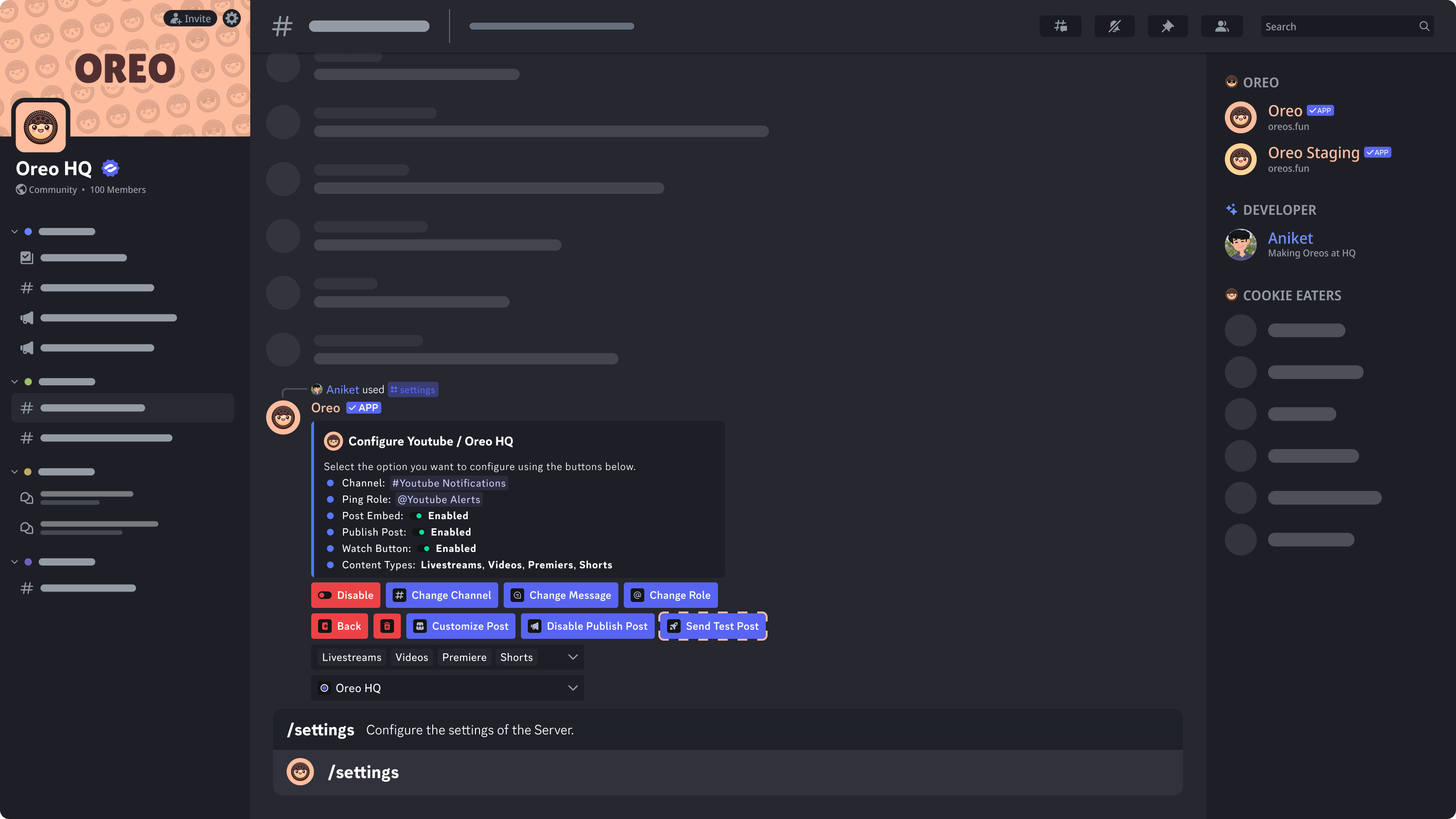1456x819 pixels.
Task: Click the COOKIE EATERS role header
Action: tap(1283, 295)
